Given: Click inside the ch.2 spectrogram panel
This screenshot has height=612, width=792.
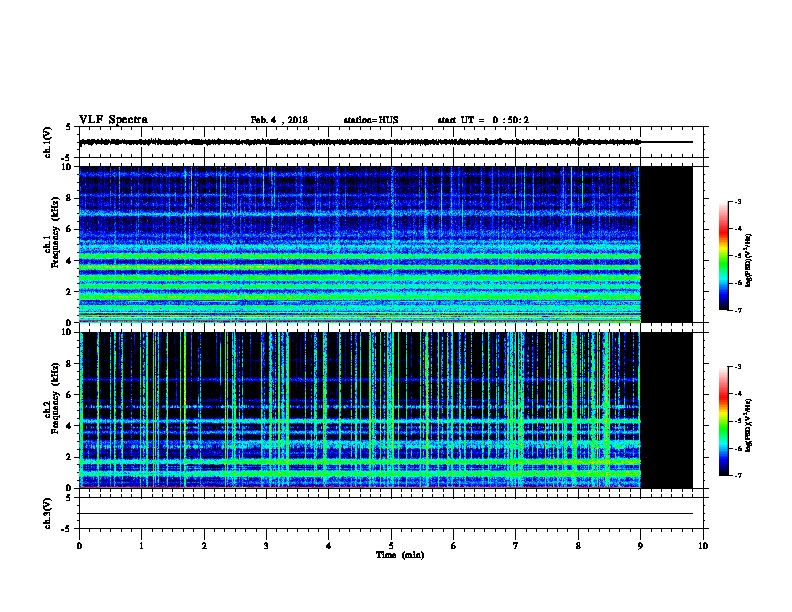Looking at the screenshot, I should (x=360, y=410).
